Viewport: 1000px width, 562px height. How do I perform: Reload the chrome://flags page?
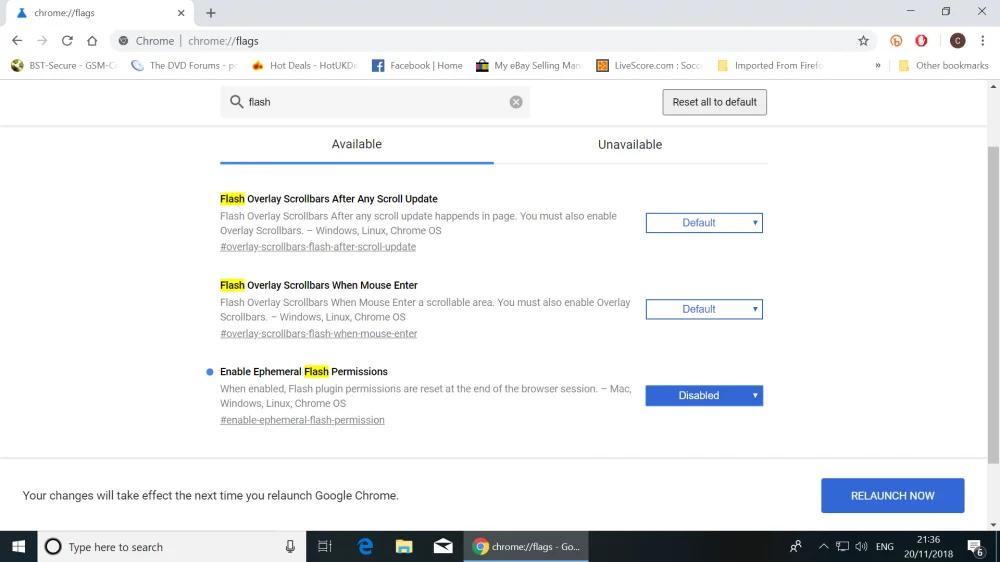coord(67,41)
